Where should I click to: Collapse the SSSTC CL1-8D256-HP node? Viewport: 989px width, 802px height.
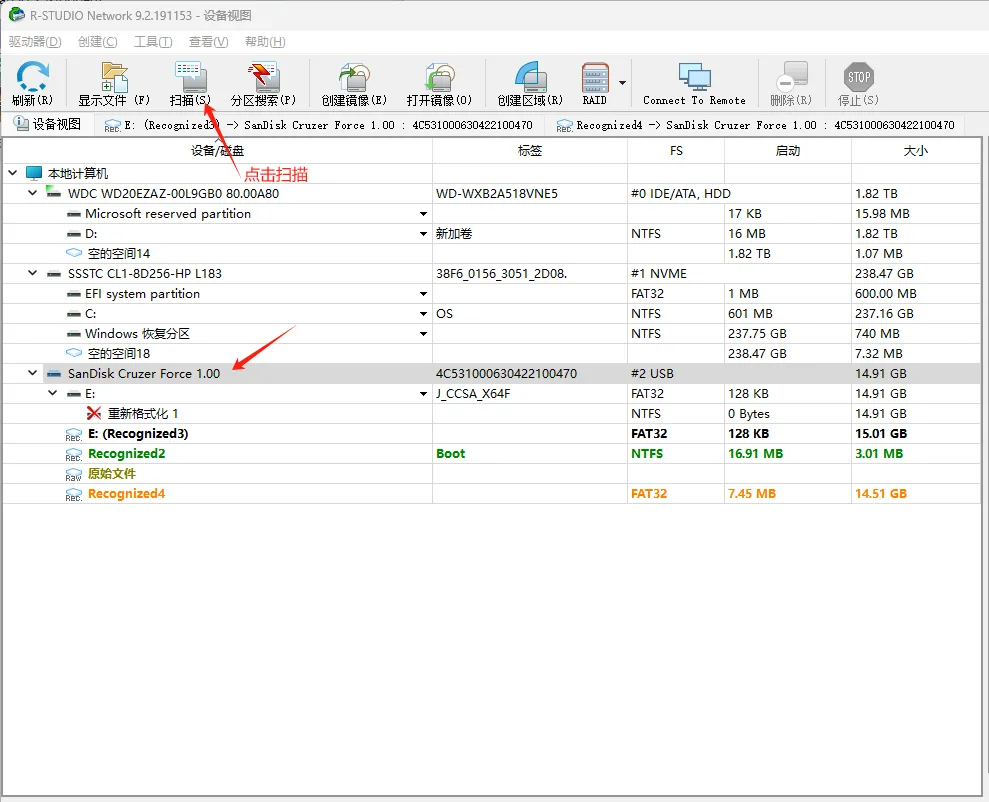click(x=33, y=273)
